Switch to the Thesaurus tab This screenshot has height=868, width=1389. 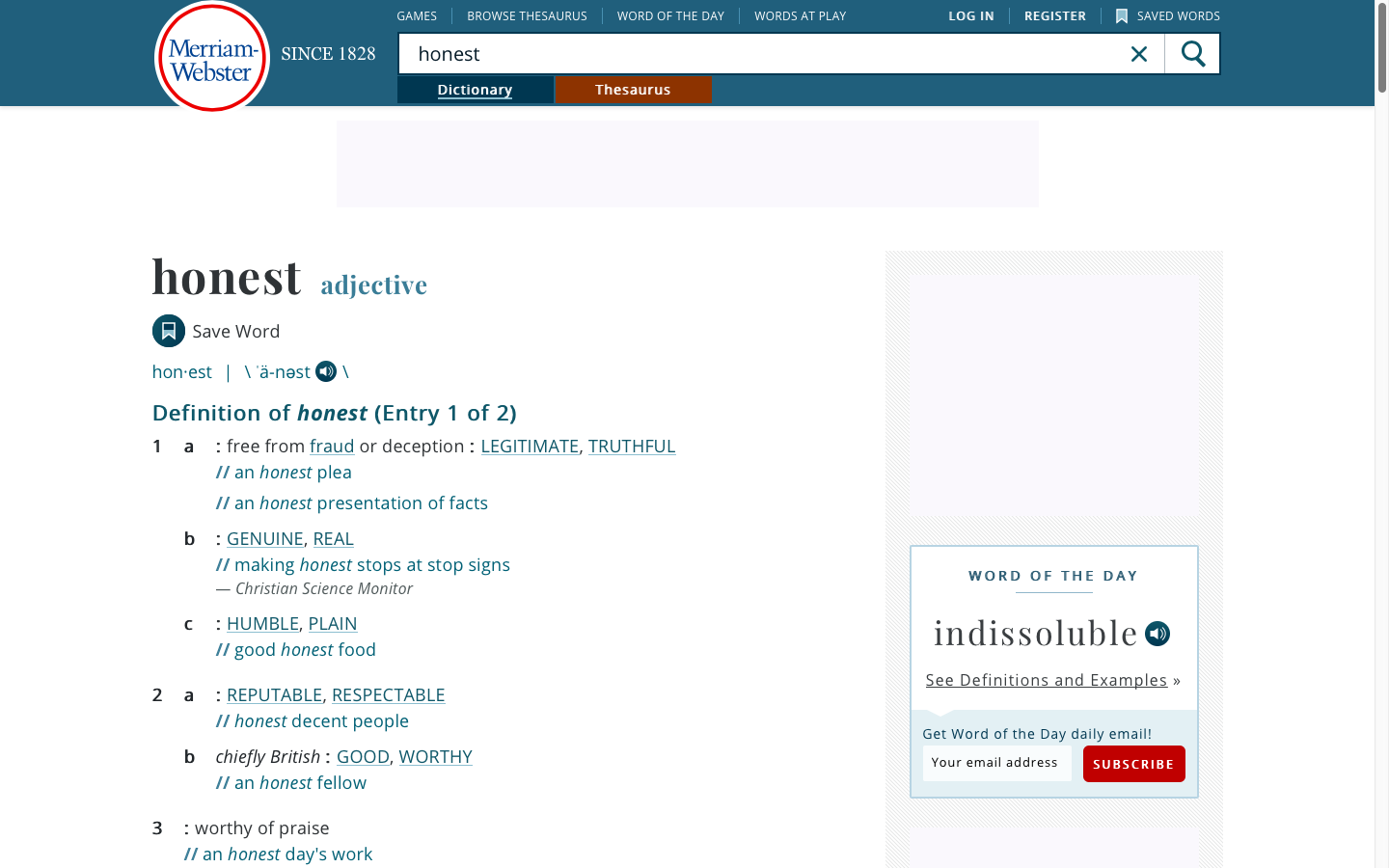click(633, 89)
